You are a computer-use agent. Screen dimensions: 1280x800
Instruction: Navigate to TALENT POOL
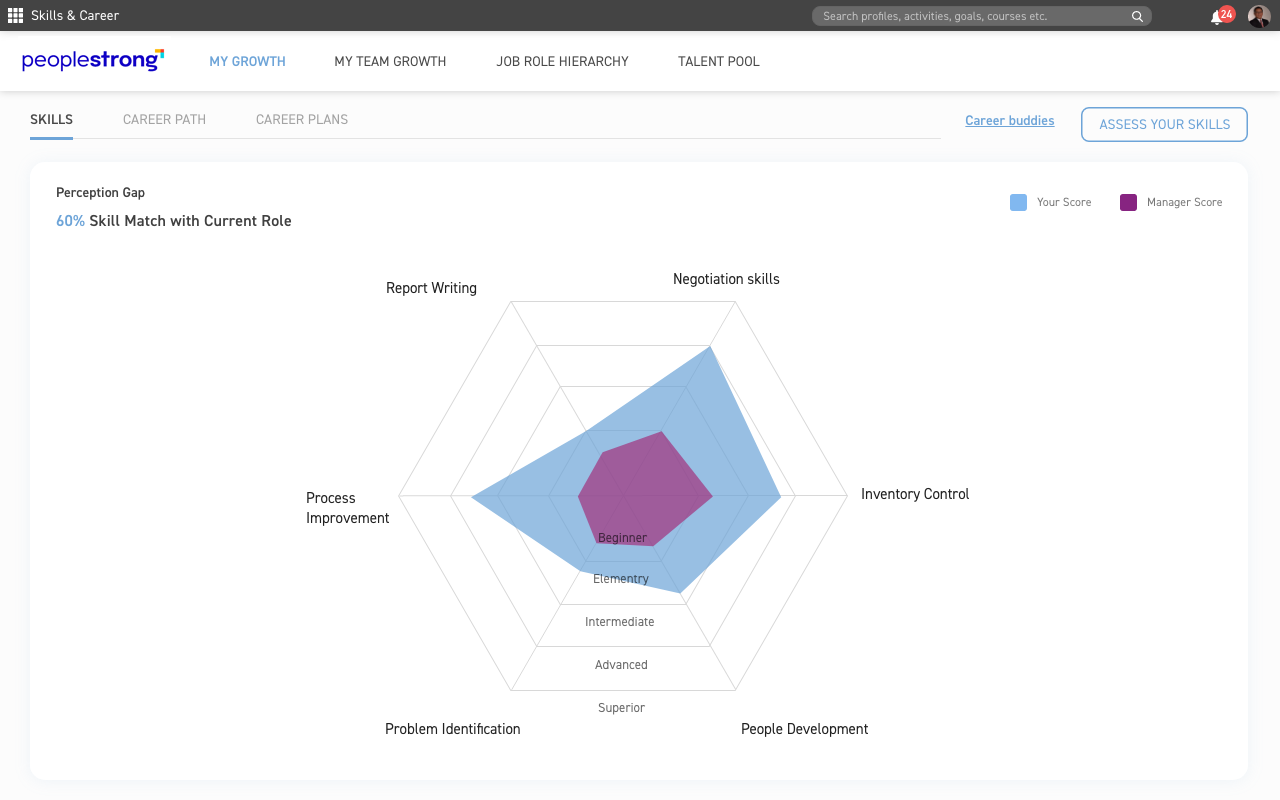pyautogui.click(x=718, y=61)
